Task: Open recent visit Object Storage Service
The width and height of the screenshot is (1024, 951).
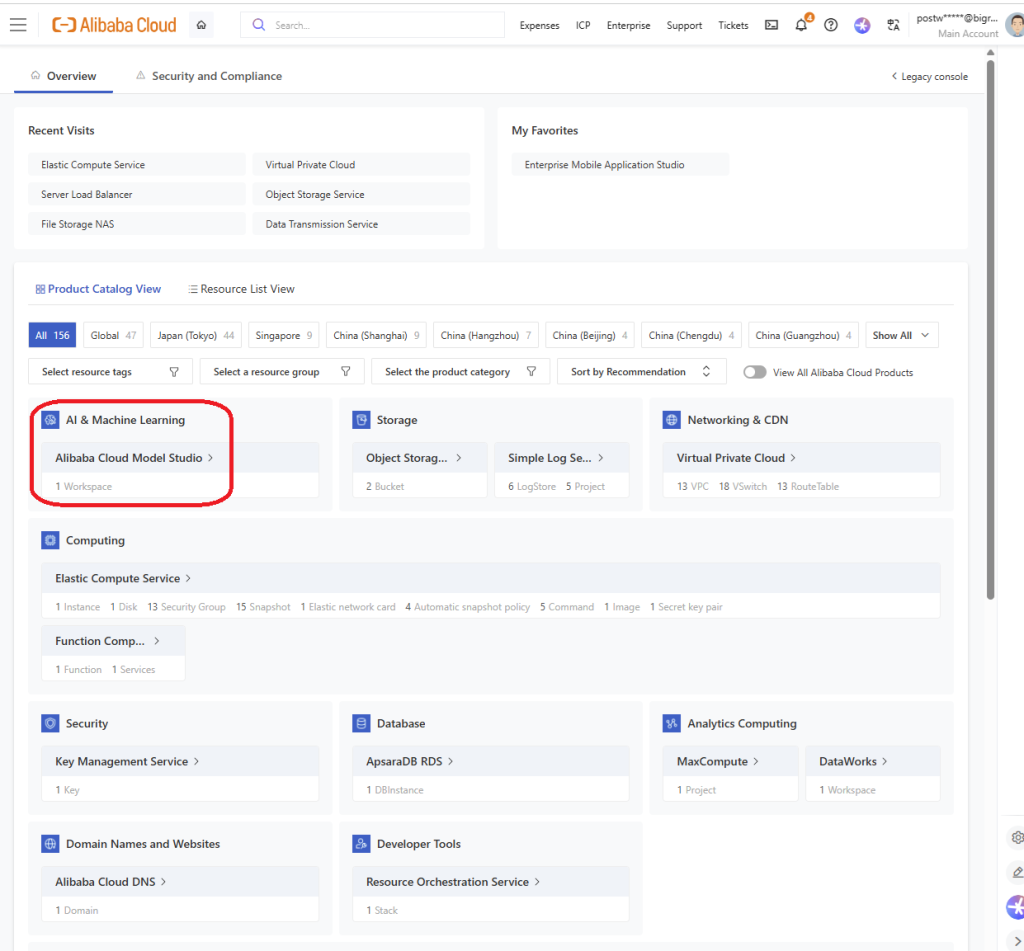Action: click(361, 194)
